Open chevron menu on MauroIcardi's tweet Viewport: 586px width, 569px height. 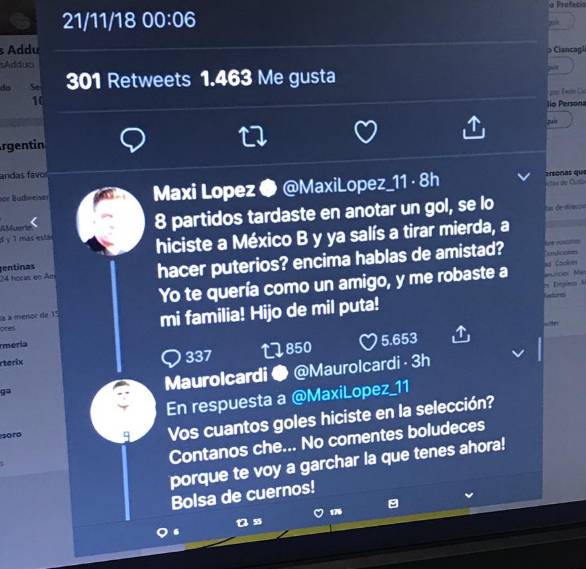[x=518, y=353]
